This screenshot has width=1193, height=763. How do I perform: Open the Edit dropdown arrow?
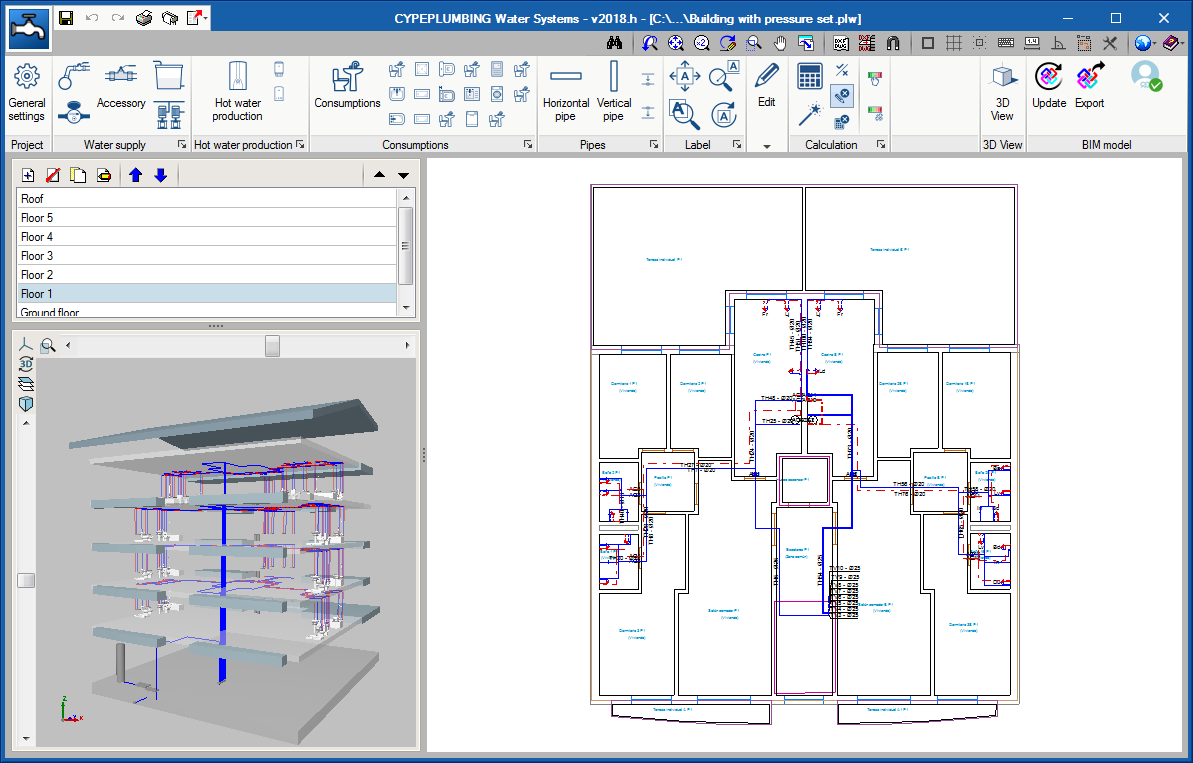click(766, 146)
